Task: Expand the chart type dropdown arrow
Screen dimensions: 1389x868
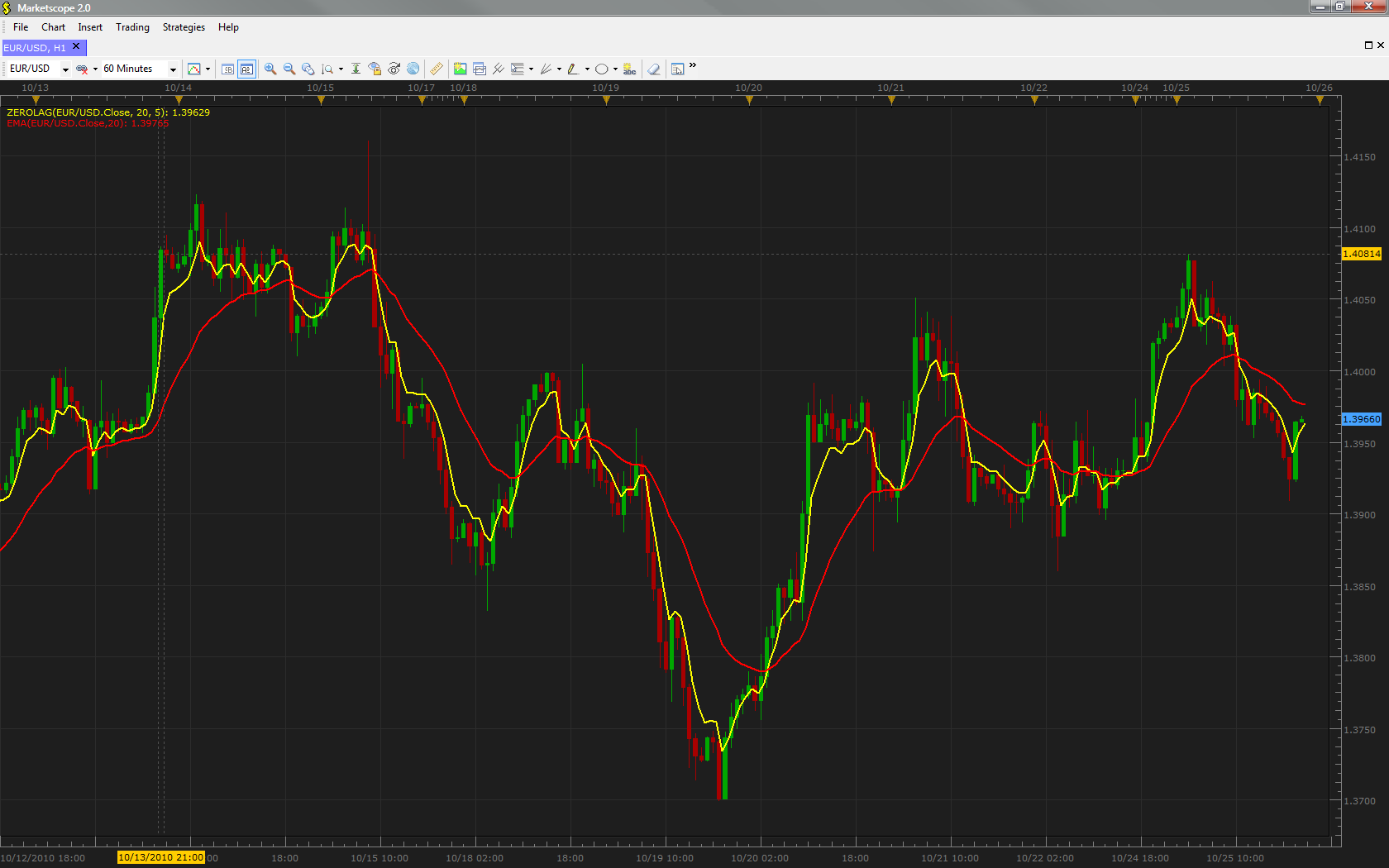Action: tap(208, 69)
